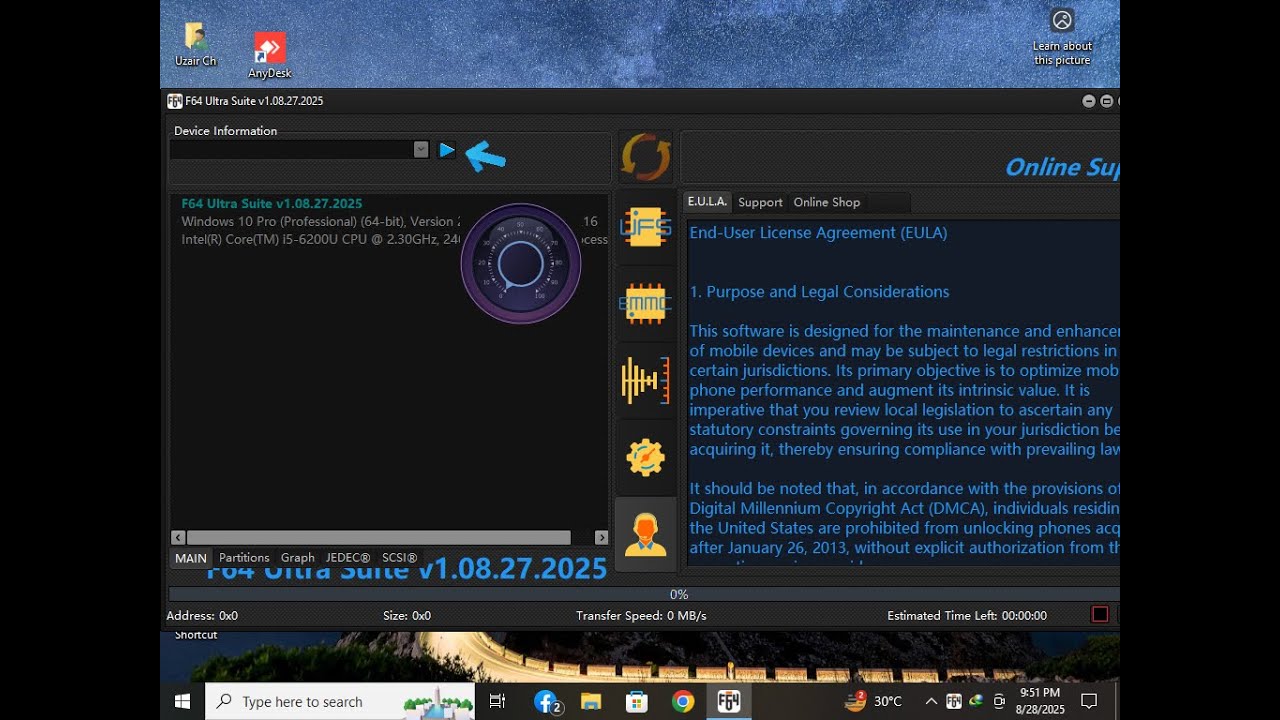Image resolution: width=1280 pixels, height=720 pixels.
Task: Select the MAIN tab
Action: tap(190, 558)
